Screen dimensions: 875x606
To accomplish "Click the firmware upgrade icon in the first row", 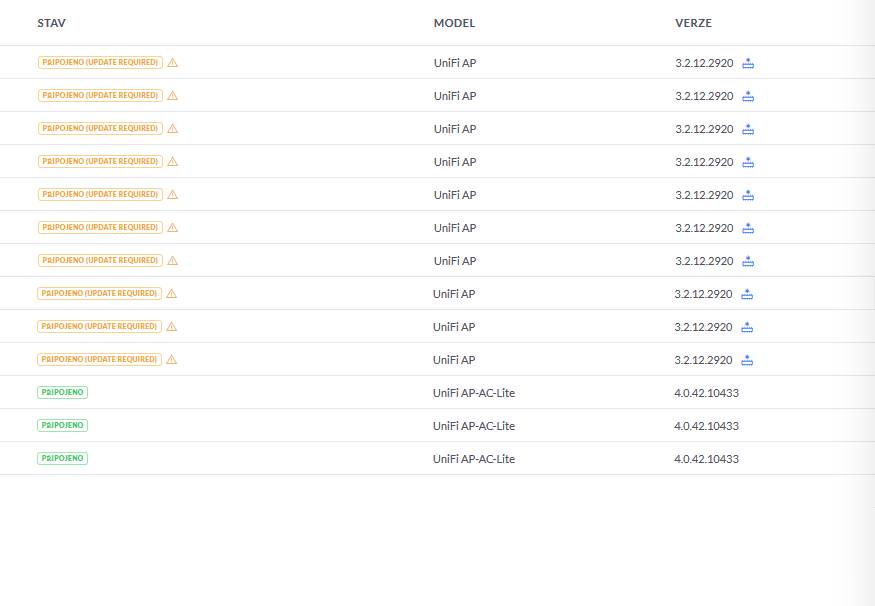I will coord(748,63).
